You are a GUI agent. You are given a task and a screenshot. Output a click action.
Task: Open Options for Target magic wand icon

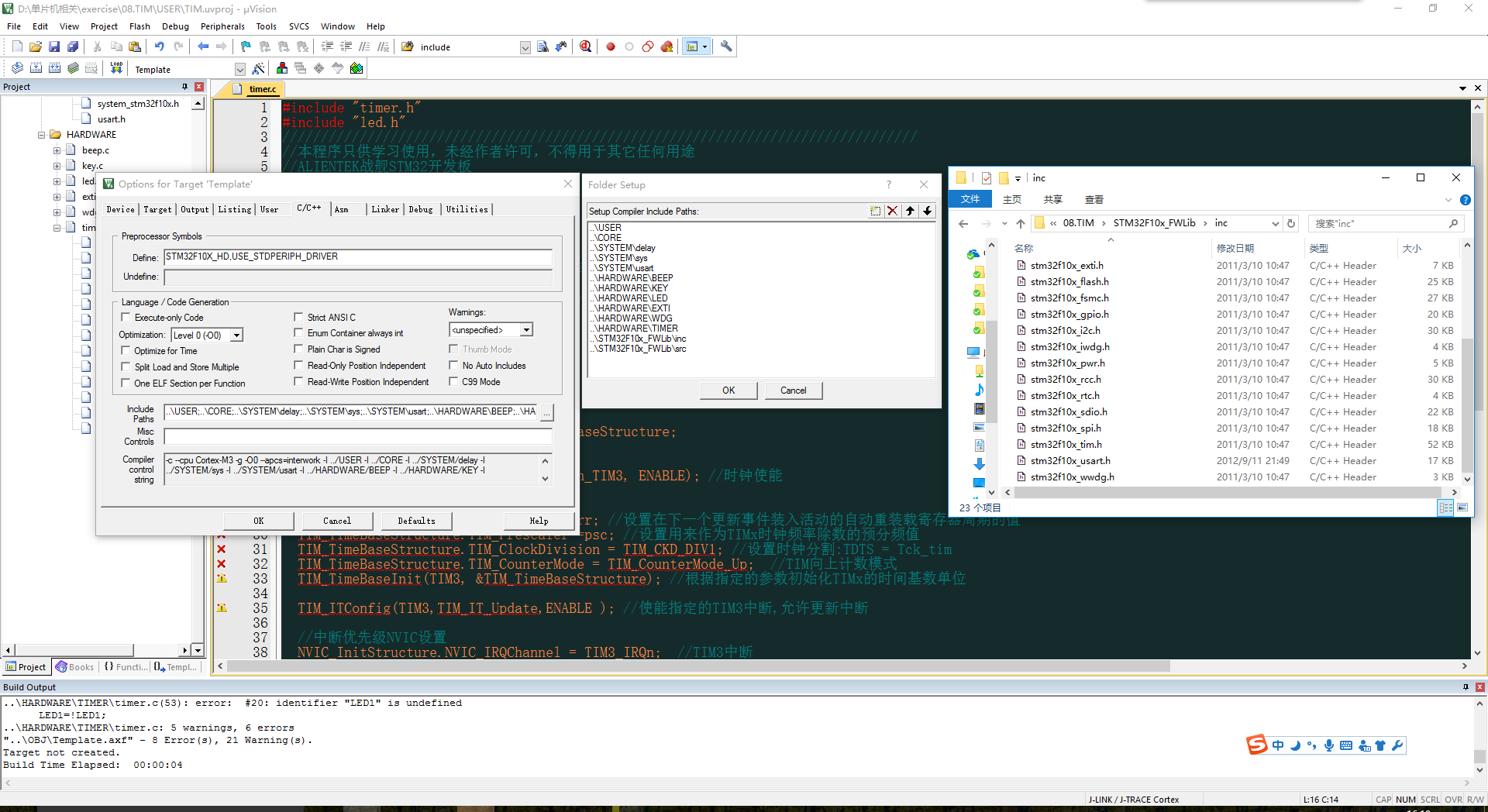click(259, 69)
